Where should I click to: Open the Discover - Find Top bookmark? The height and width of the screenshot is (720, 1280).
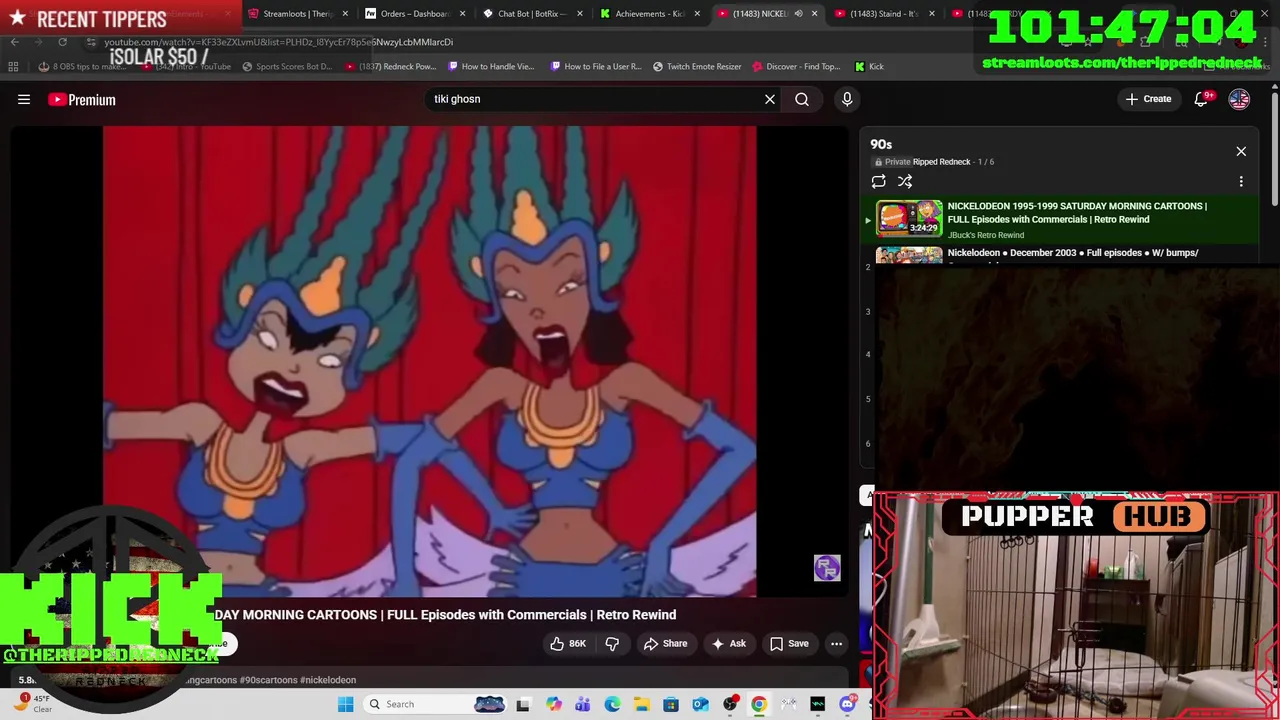796,66
